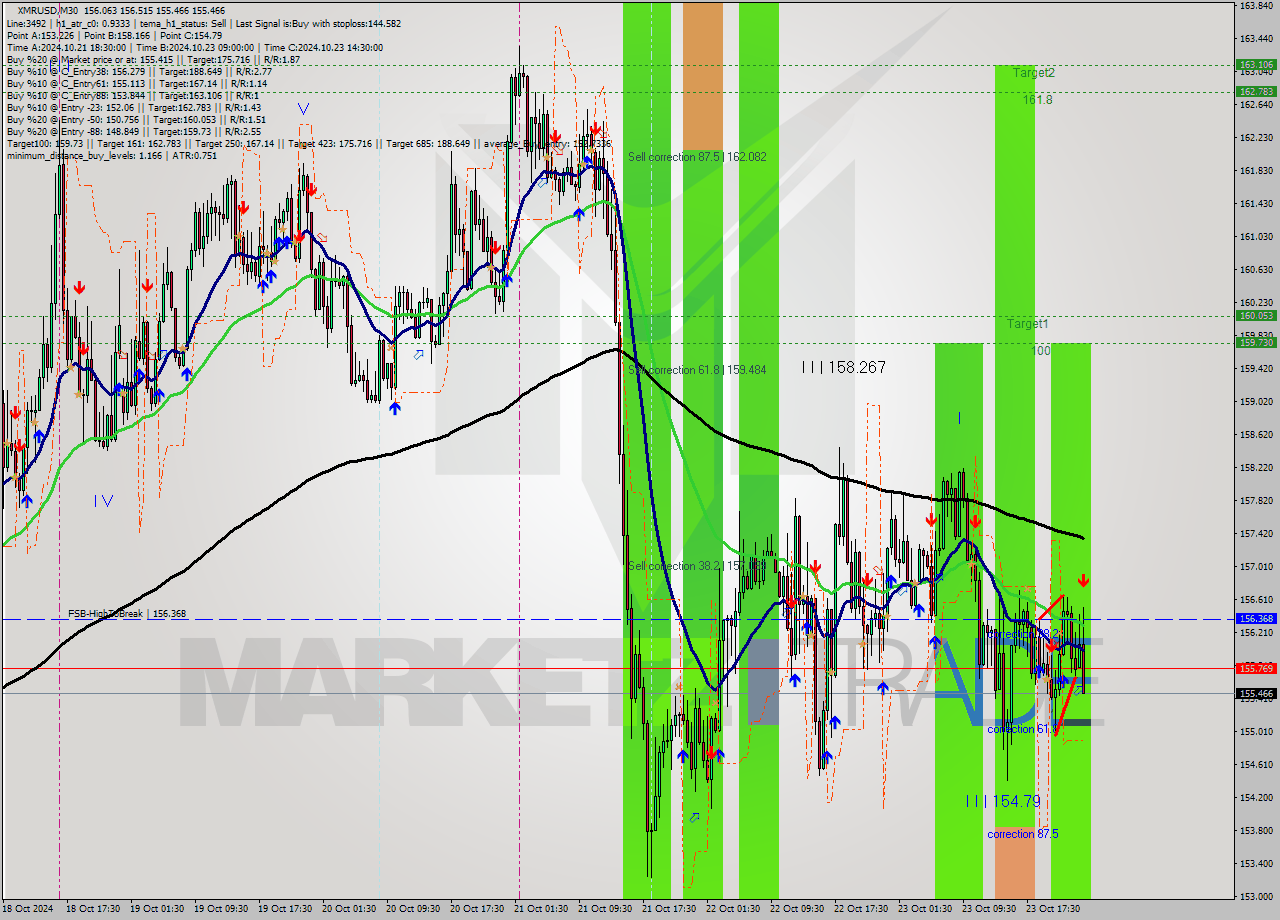The image size is (1280, 920).
Task: Select the Buy %10 @ Entry -23: 152.06 line
Action: tap(133, 107)
